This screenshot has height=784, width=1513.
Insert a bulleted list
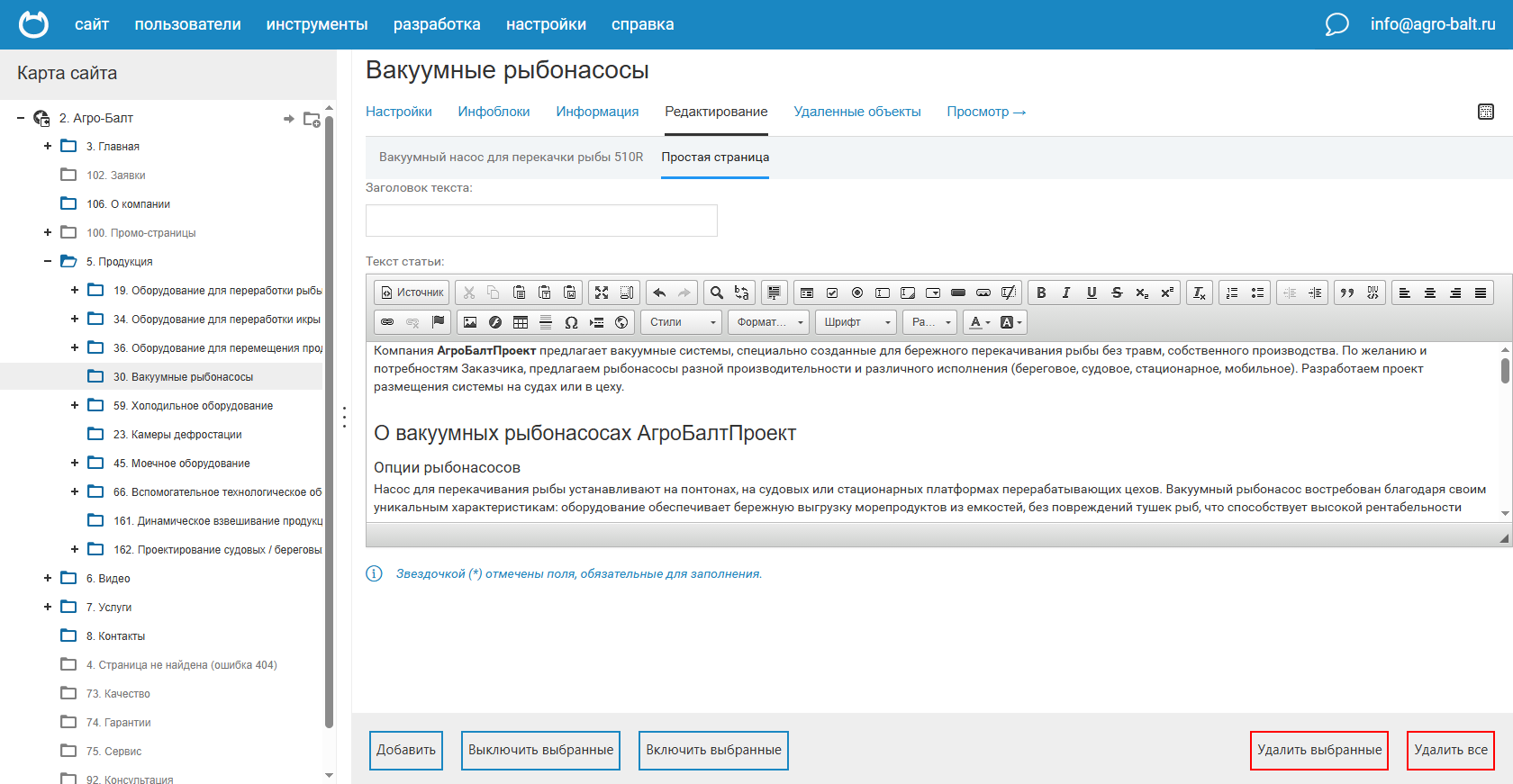[1257, 293]
